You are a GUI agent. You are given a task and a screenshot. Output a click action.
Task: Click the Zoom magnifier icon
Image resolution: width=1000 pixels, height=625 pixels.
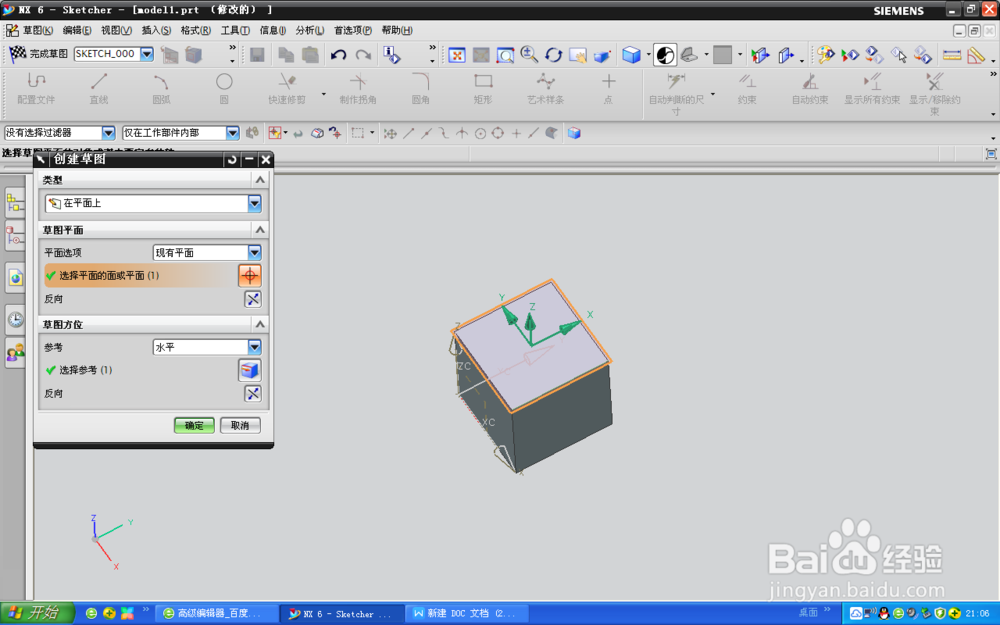point(529,55)
